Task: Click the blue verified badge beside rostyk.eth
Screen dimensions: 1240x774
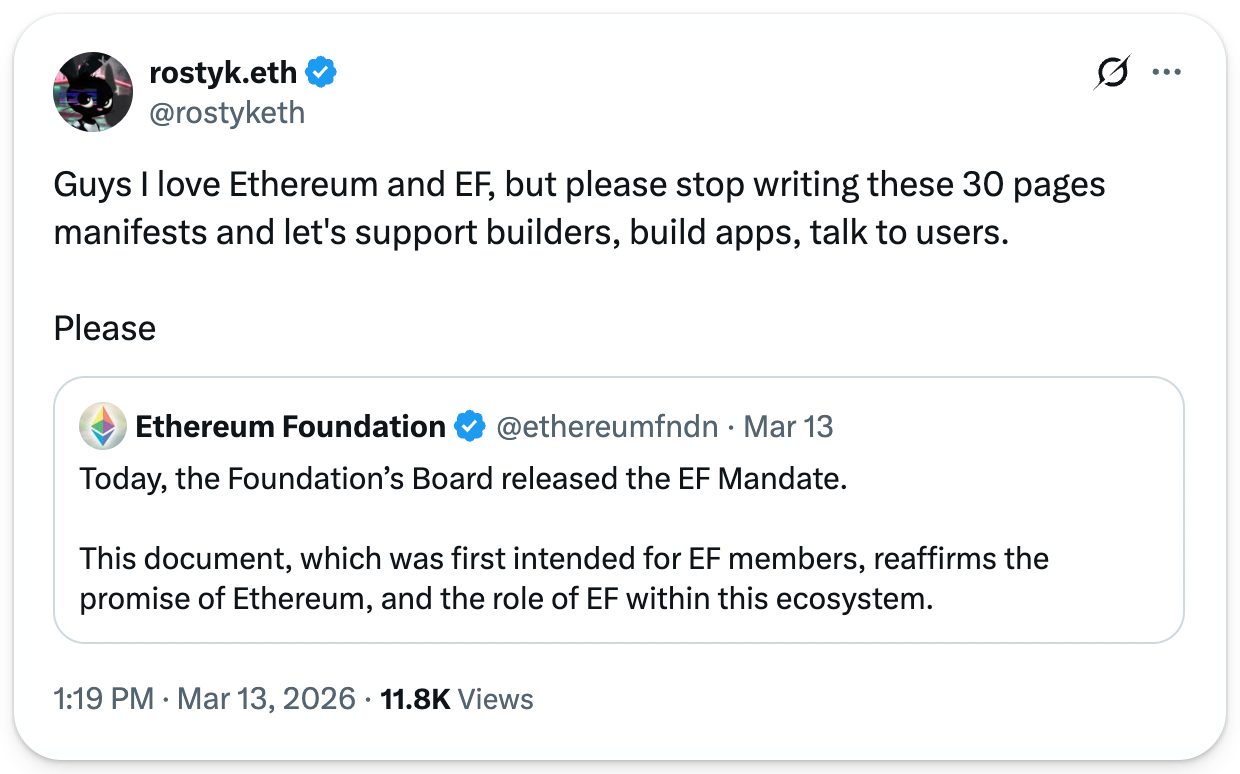Action: [322, 72]
